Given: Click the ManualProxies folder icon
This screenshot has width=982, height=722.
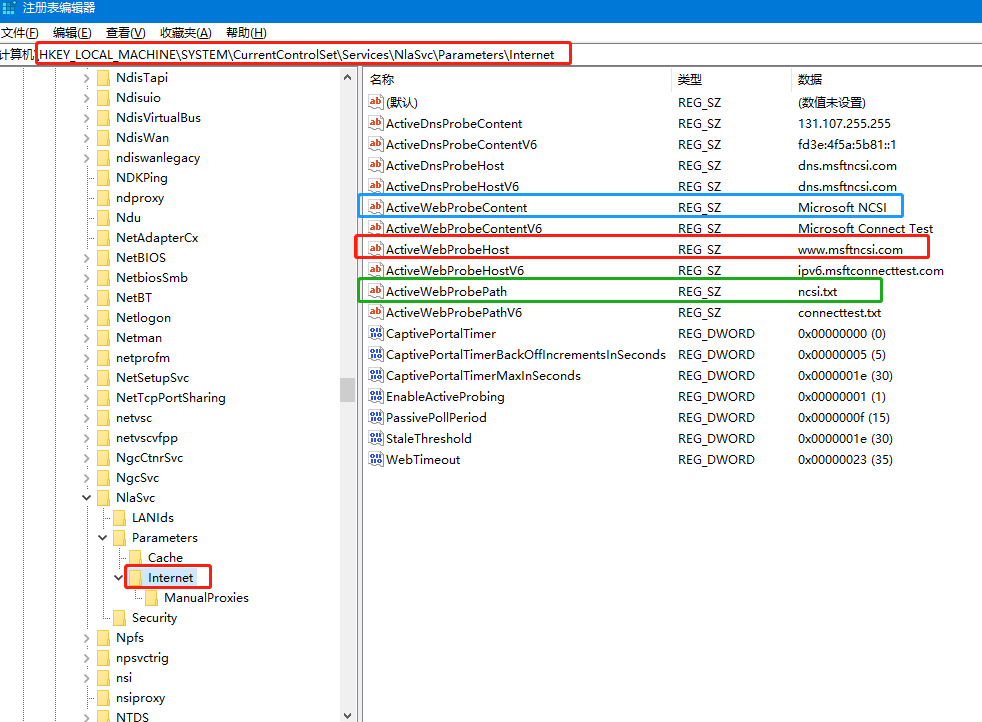Looking at the screenshot, I should pyautogui.click(x=152, y=597).
